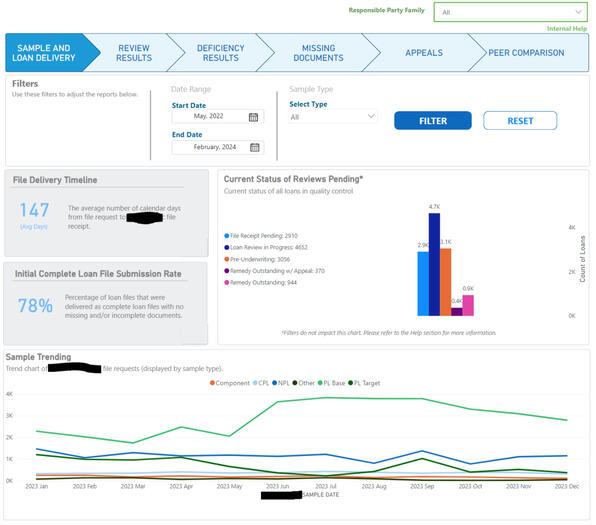Click the Sample Trending heading
Screen dimensions: 596x525
tap(38, 357)
